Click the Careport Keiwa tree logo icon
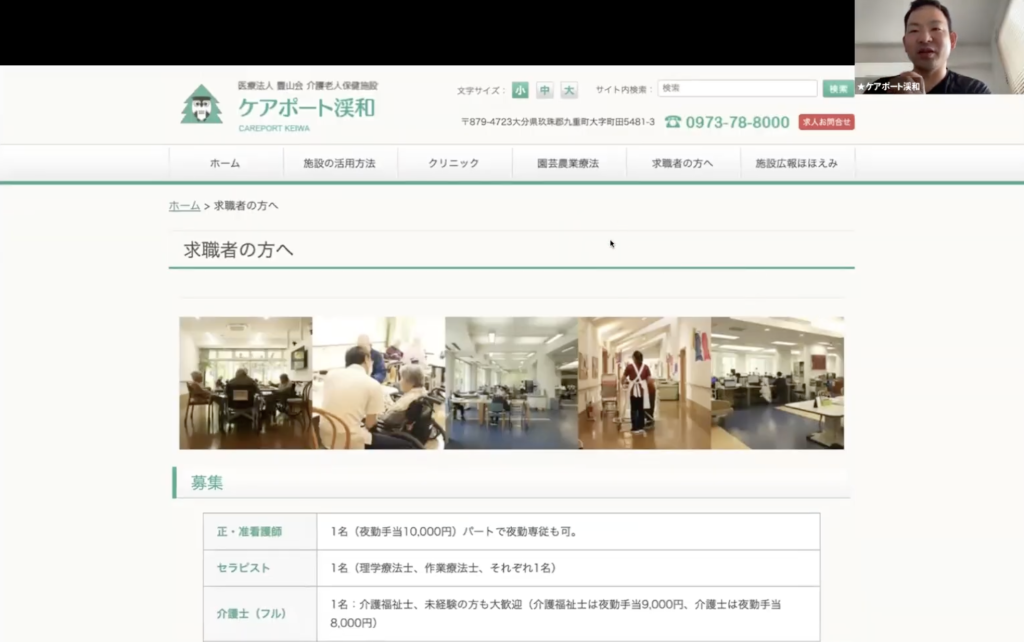Viewport: 1024px width, 642px height. (201, 105)
